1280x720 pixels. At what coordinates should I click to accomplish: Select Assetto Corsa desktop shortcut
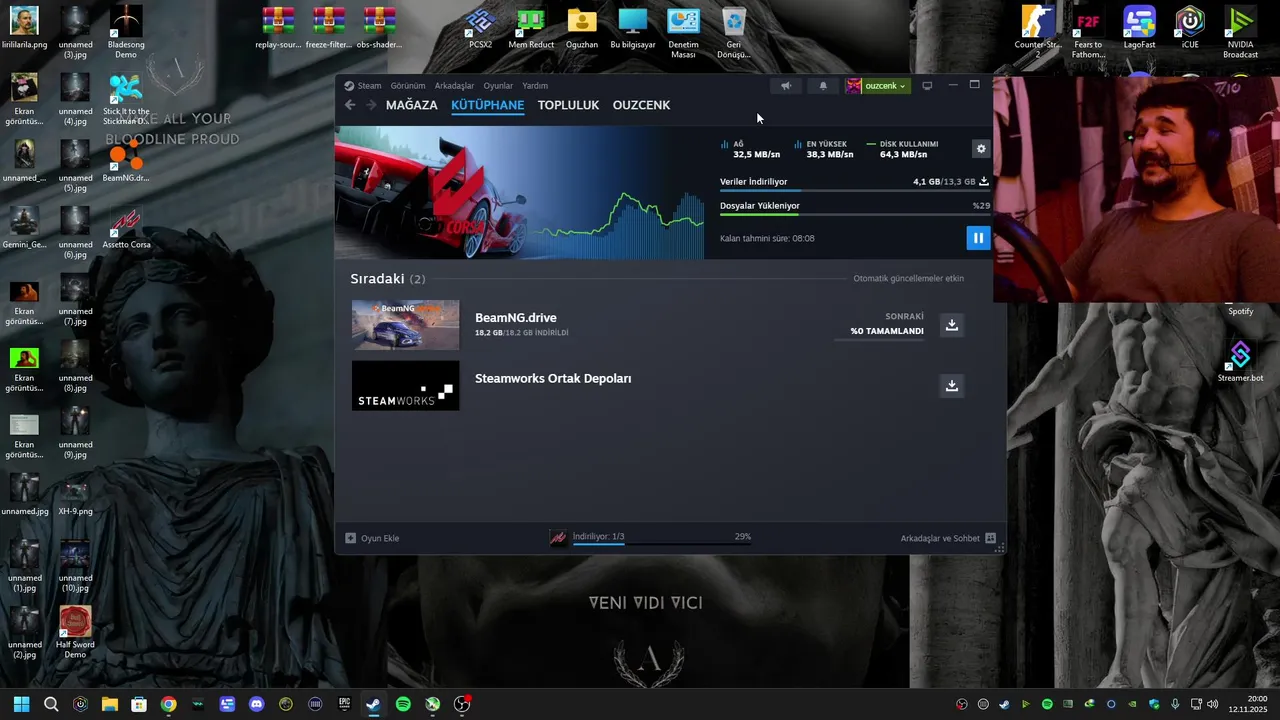pyautogui.click(x=126, y=229)
